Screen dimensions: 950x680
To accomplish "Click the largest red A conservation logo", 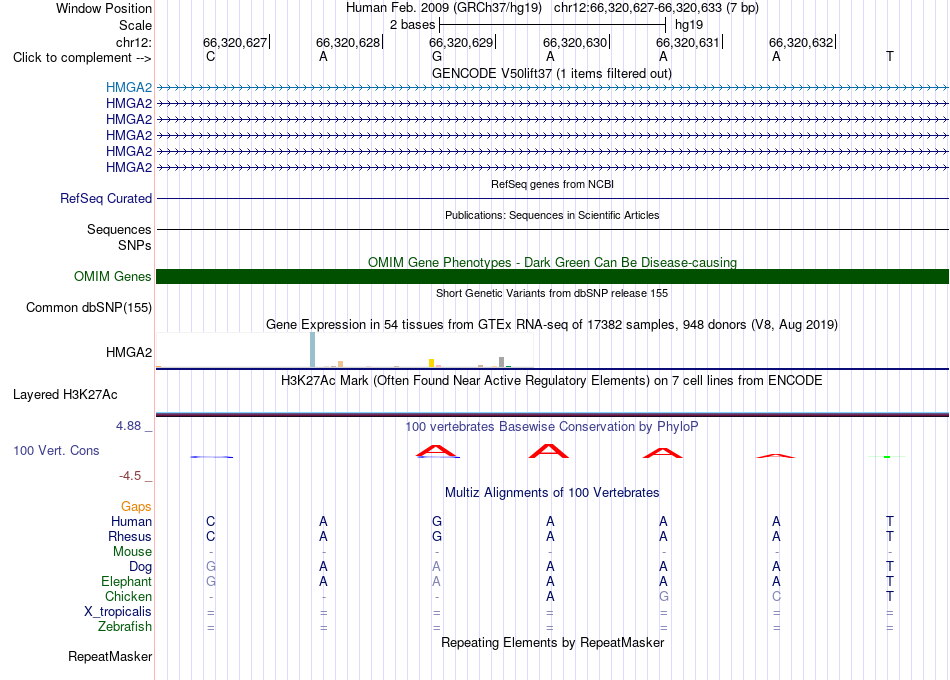I will 549,451.
